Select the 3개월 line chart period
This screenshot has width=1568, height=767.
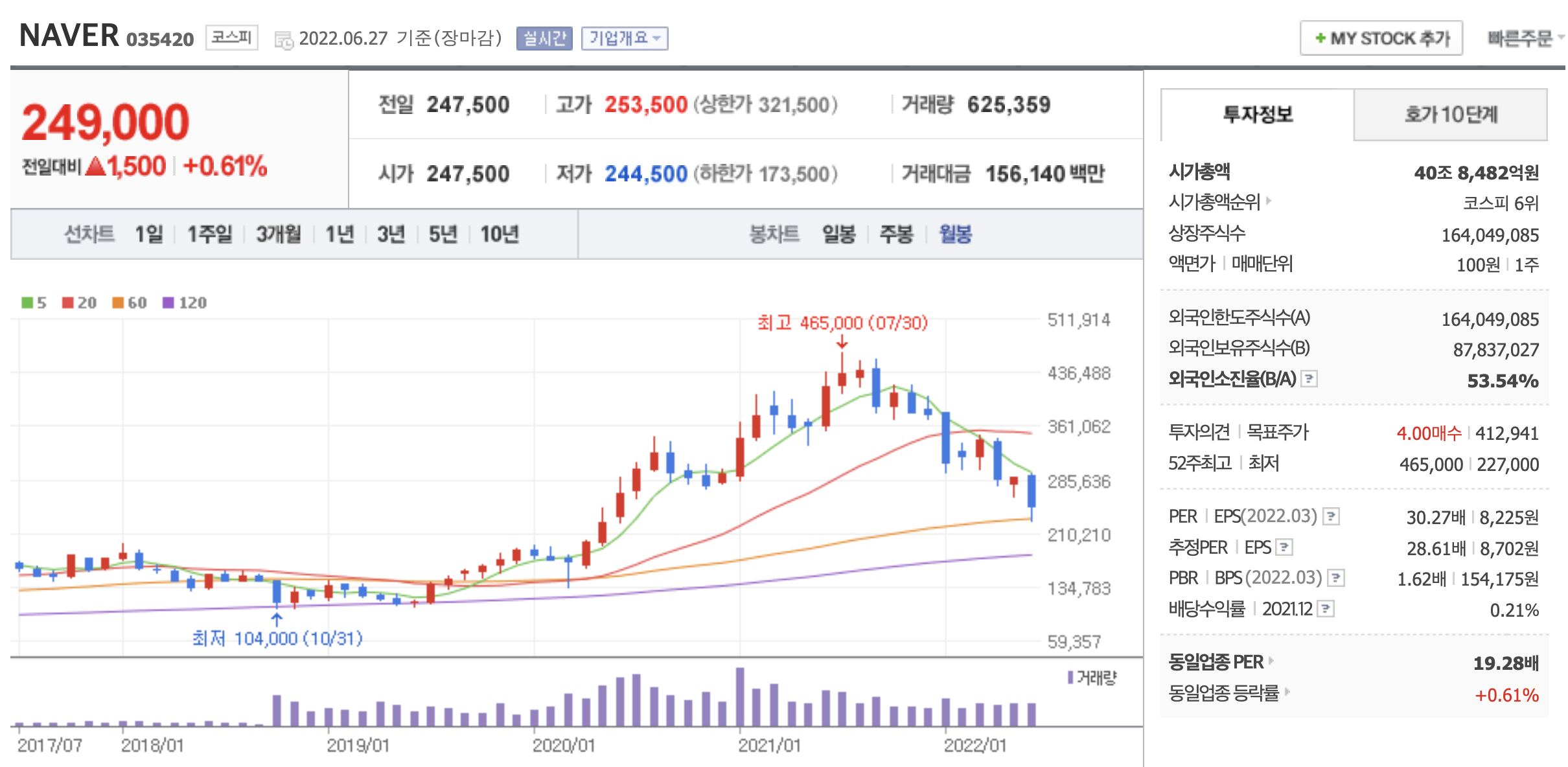(x=279, y=234)
